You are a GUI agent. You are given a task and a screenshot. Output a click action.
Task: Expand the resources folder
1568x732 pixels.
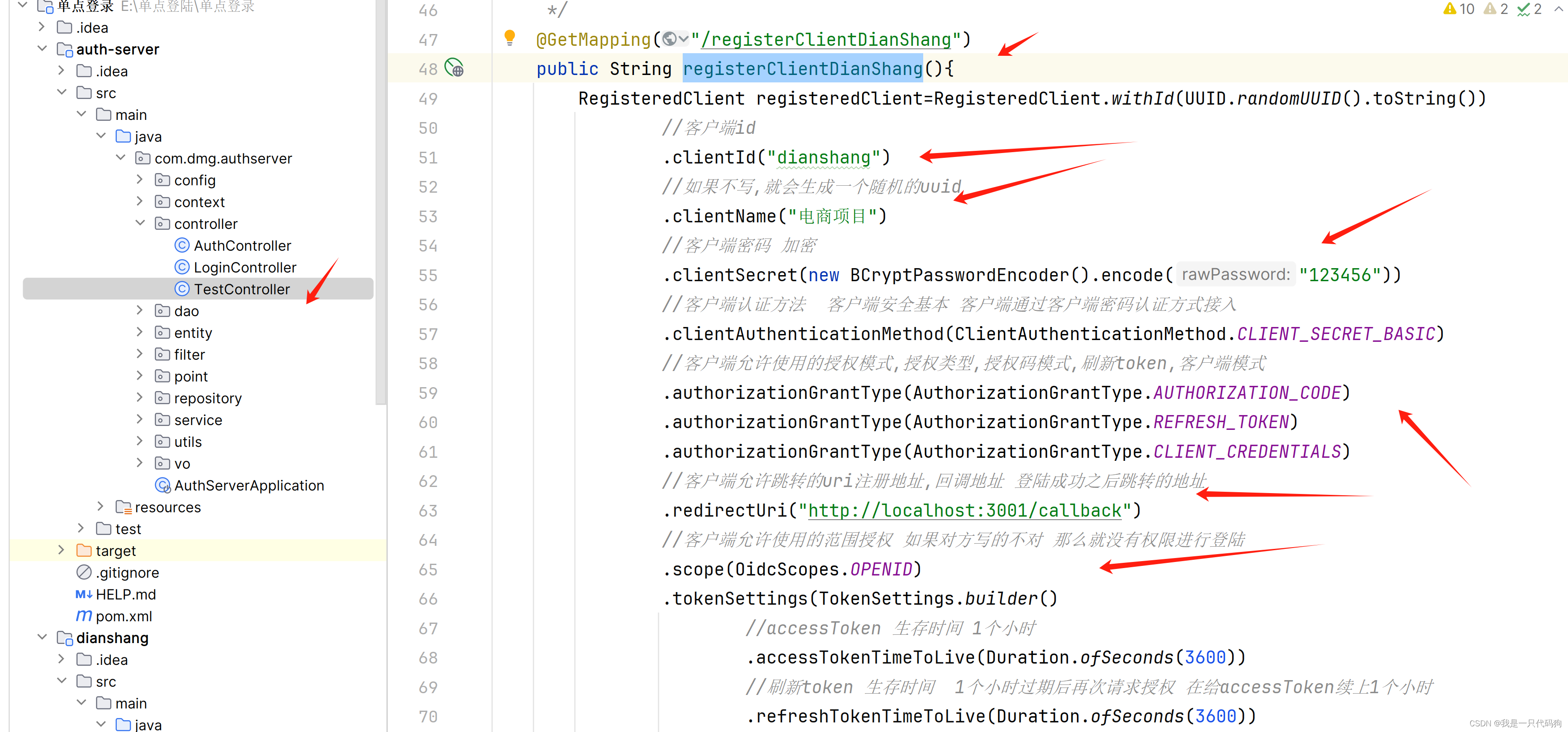[101, 507]
